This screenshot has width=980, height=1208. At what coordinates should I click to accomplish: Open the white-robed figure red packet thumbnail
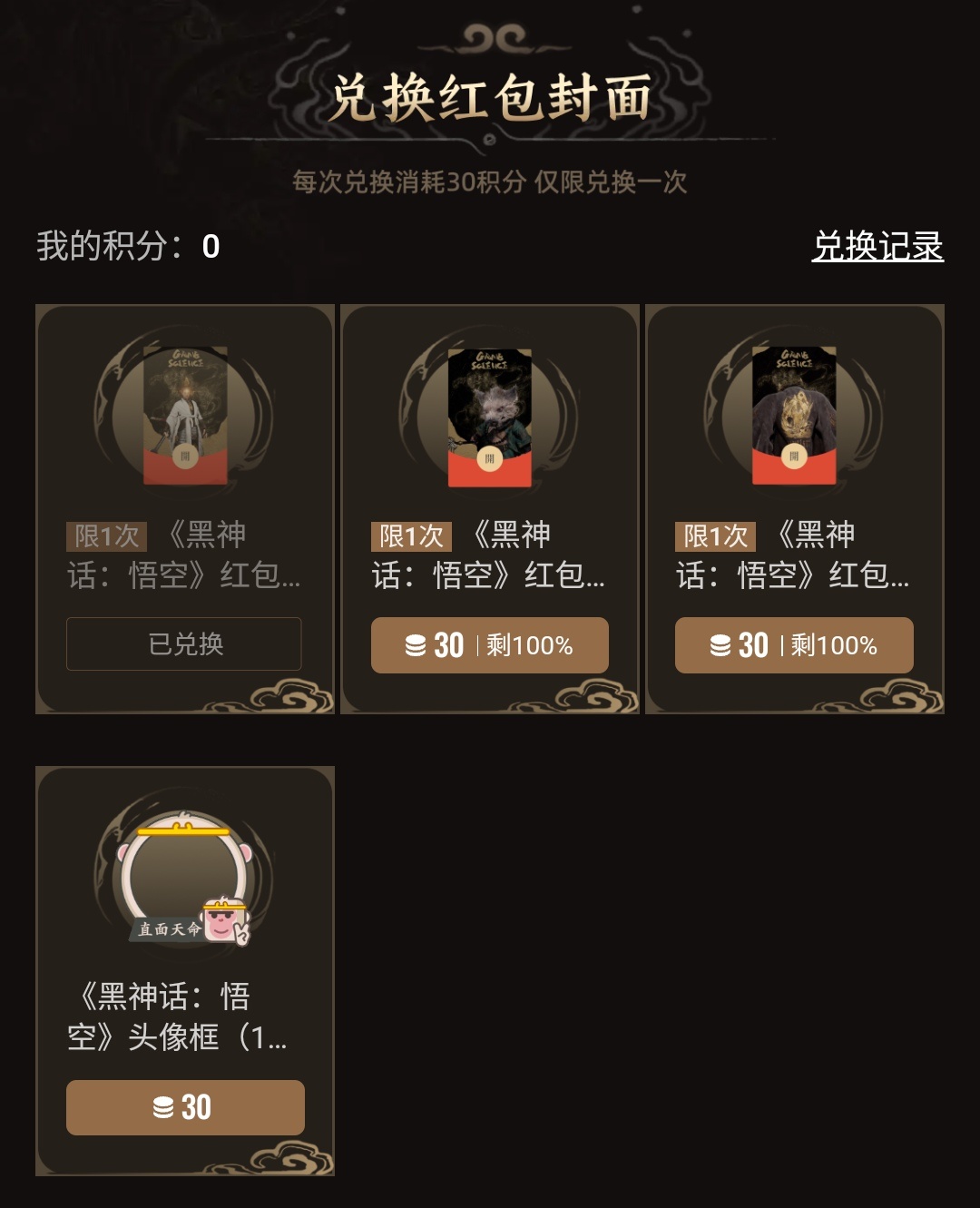185,416
